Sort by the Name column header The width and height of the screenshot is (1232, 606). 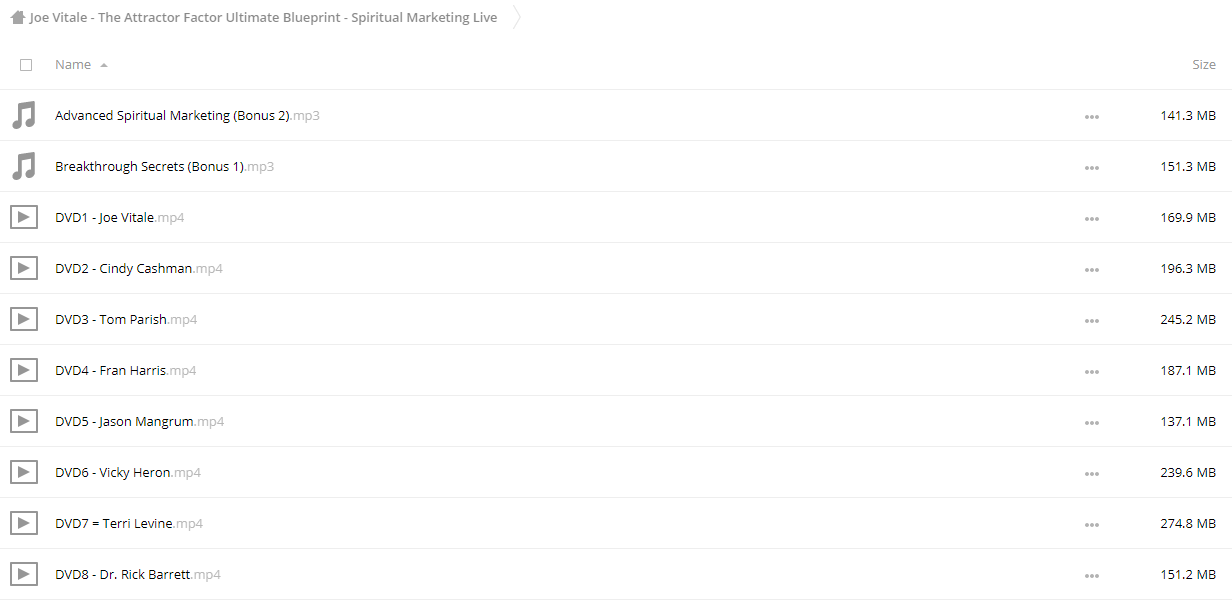point(73,65)
